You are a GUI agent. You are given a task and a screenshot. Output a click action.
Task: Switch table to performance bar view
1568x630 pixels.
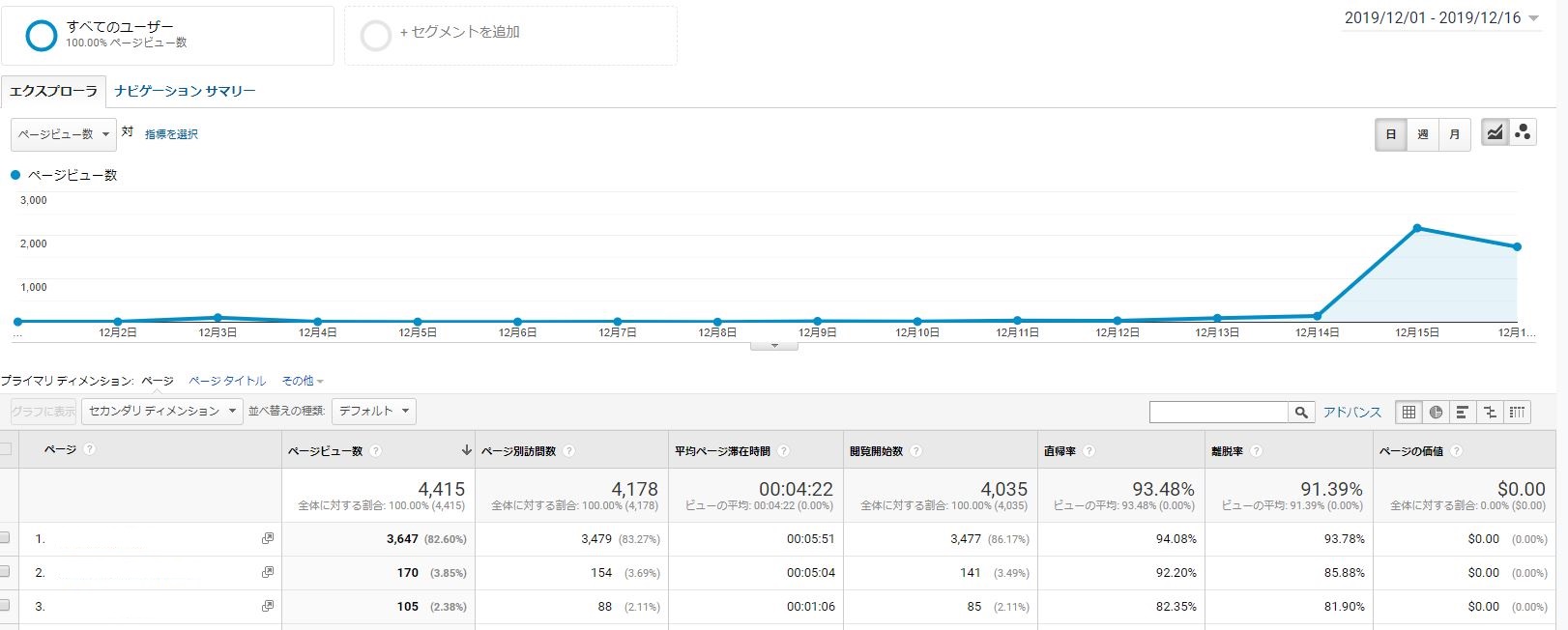(1463, 413)
